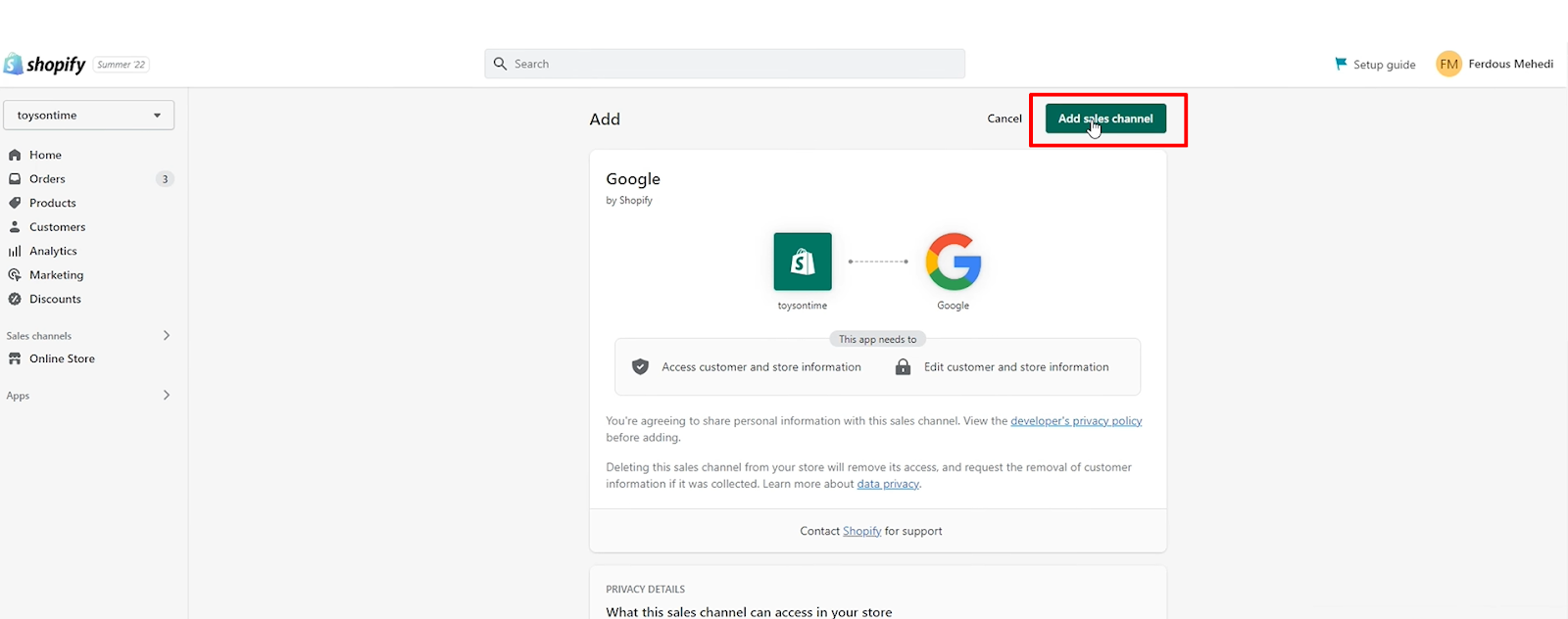Click the padlock icon

(903, 366)
